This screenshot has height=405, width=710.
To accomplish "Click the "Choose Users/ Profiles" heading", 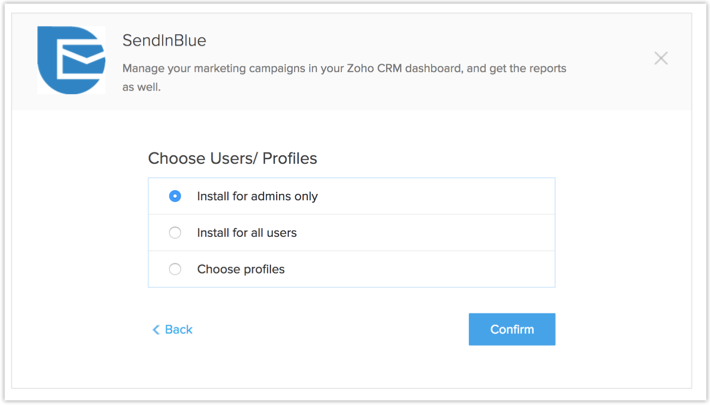I will (232, 158).
